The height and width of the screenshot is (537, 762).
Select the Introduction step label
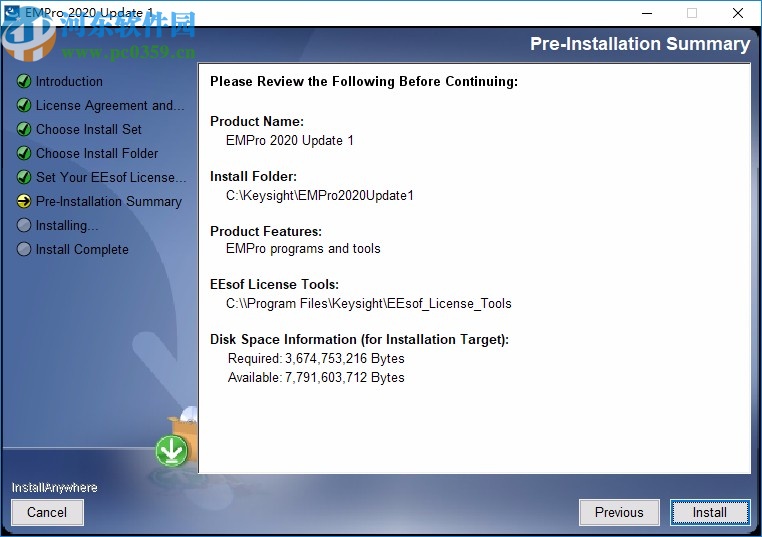click(69, 81)
